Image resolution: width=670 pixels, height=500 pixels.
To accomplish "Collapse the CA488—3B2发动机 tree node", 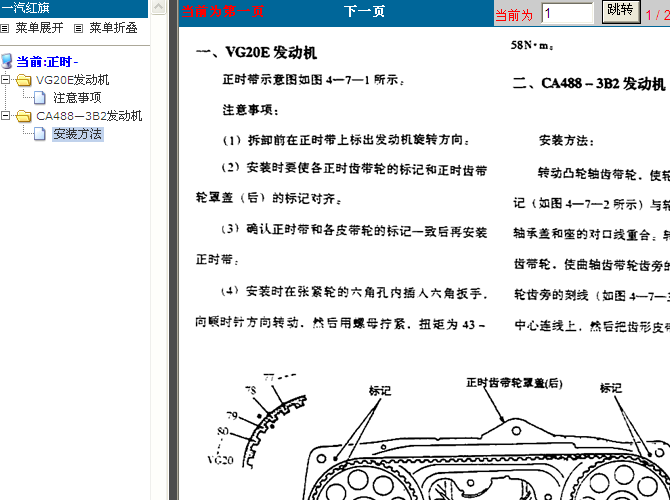I will tap(6, 115).
